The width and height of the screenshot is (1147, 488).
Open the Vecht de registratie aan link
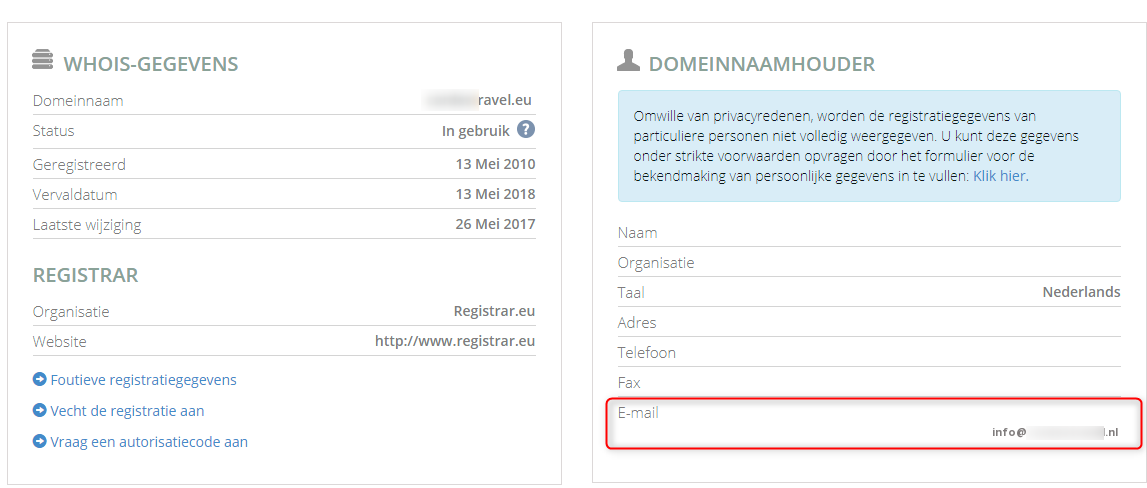coord(127,410)
